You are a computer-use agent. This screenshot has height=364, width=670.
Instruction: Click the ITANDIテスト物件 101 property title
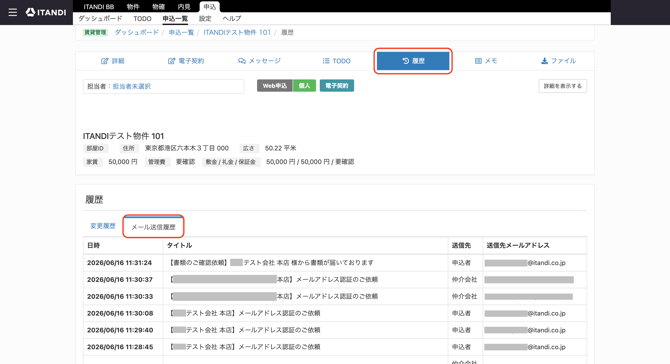123,136
